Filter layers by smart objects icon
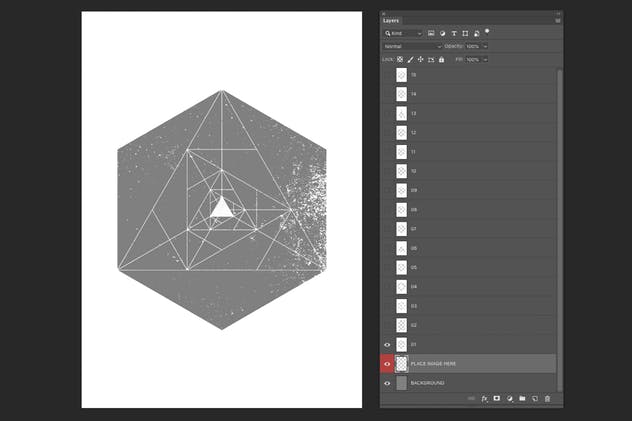Screen dimensions: 632x421 click(x=476, y=33)
